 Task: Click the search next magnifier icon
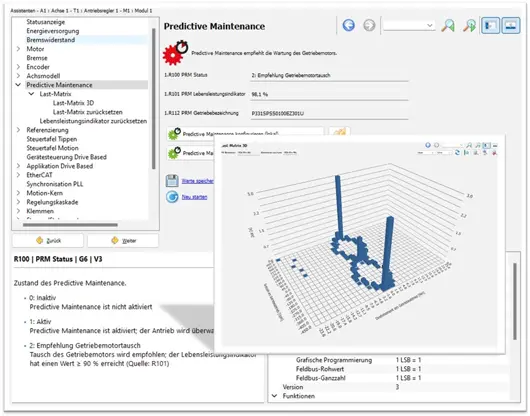pos(469,25)
